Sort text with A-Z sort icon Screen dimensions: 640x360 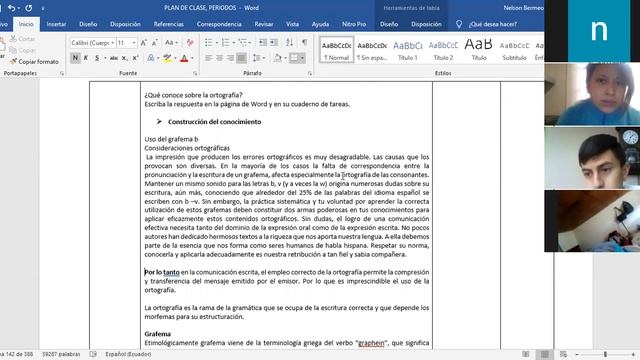(289, 42)
